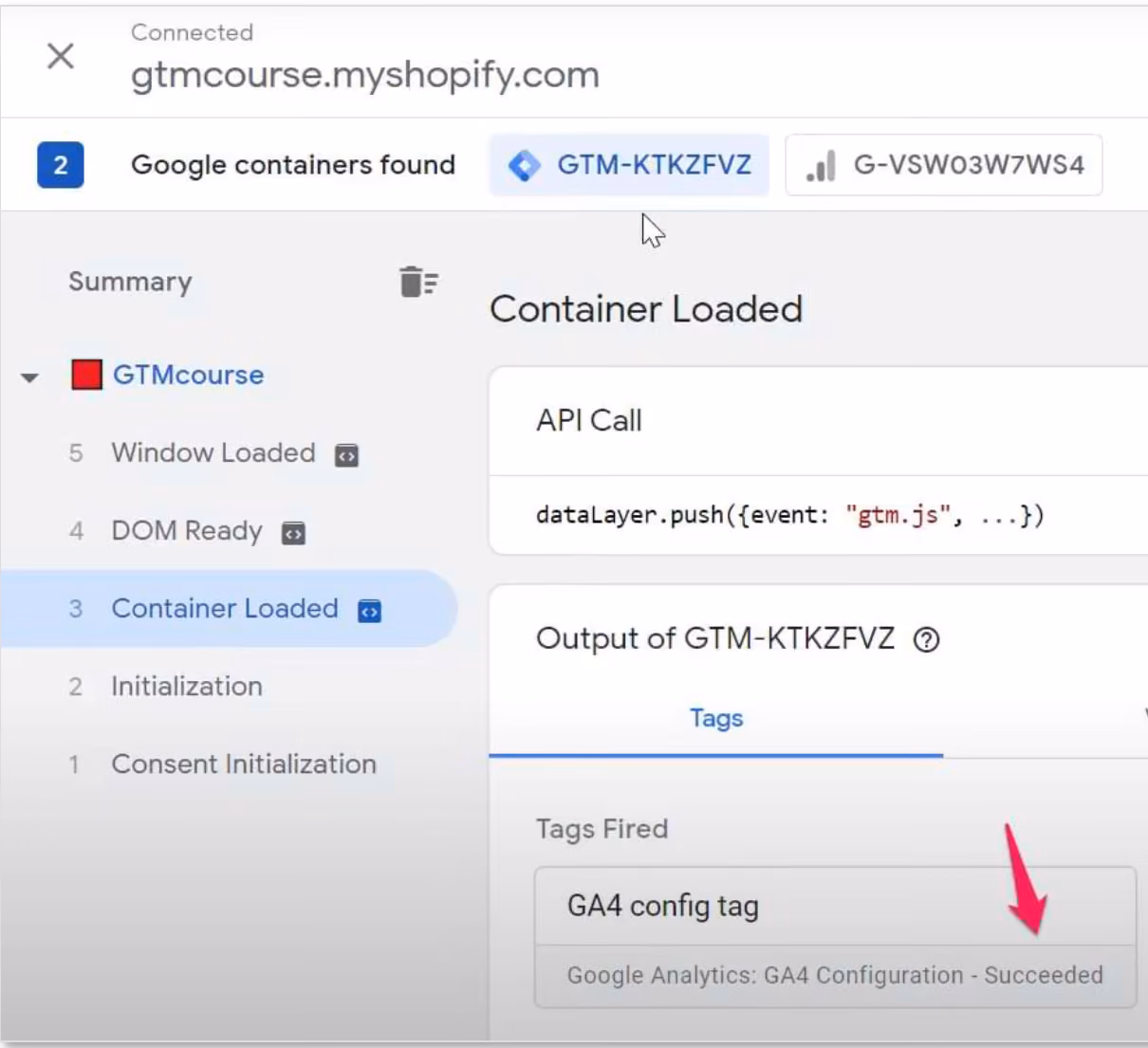This screenshot has width=1148, height=1048.
Task: Click the gtmcourse.myshopify.com domain text
Action: pos(365,74)
